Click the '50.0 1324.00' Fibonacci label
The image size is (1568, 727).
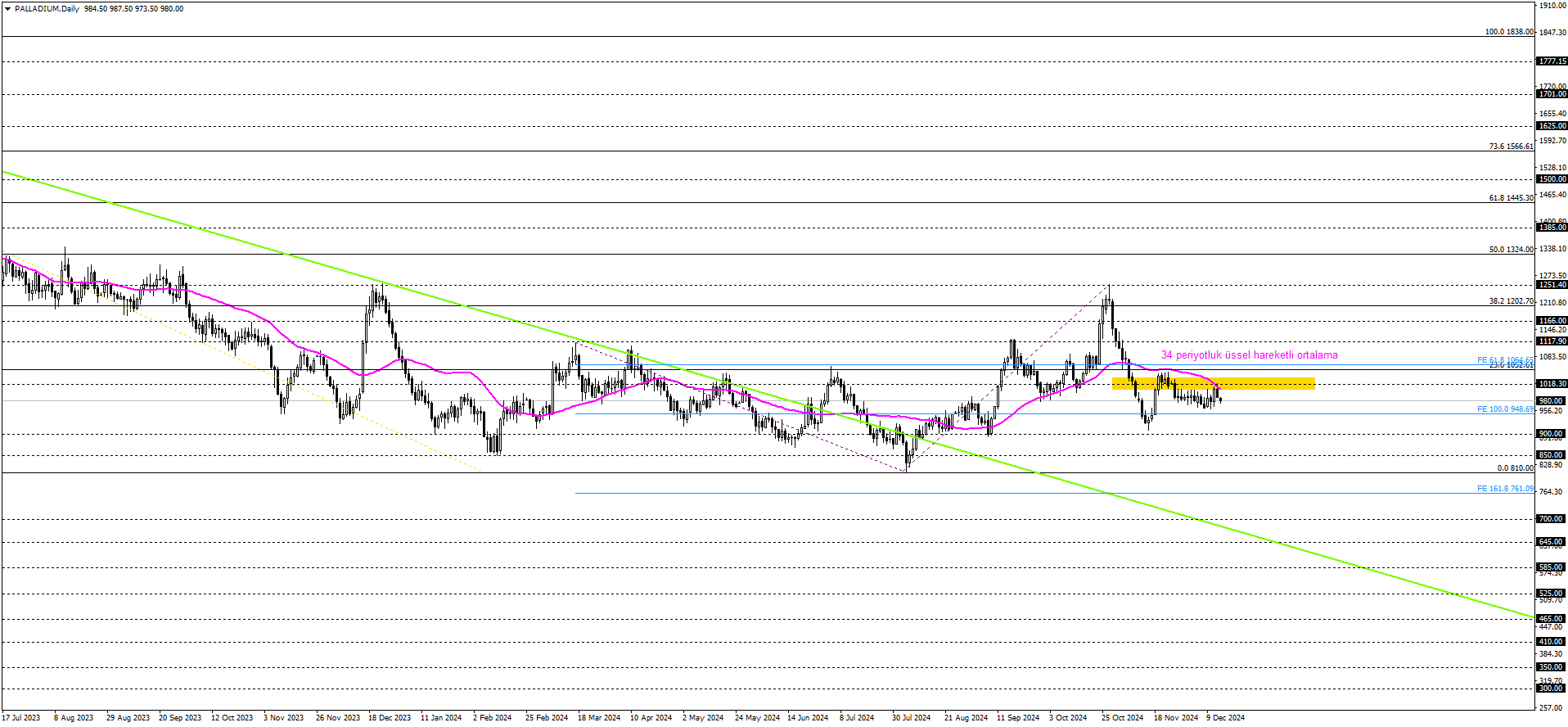click(x=1511, y=250)
